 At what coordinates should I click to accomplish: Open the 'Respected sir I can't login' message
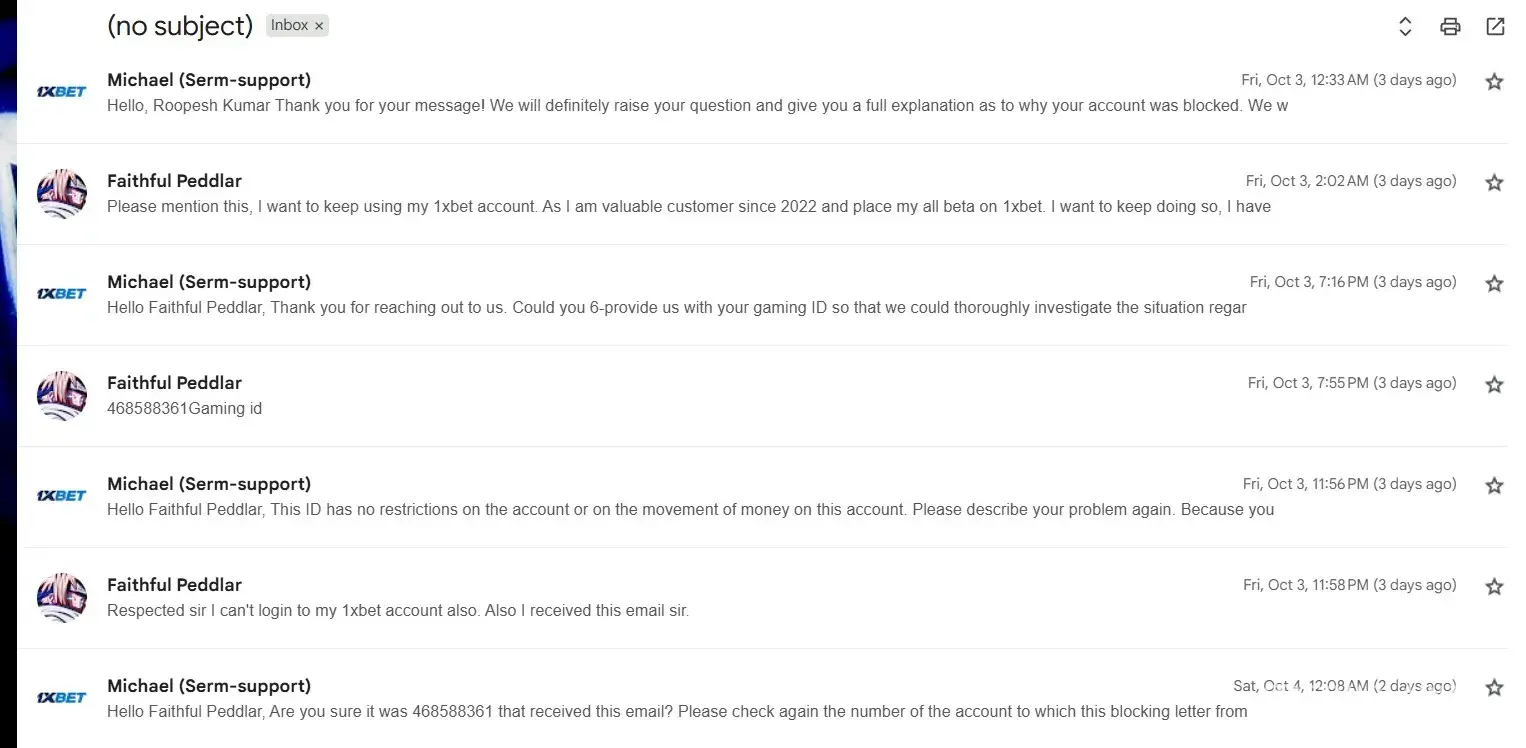(x=398, y=610)
